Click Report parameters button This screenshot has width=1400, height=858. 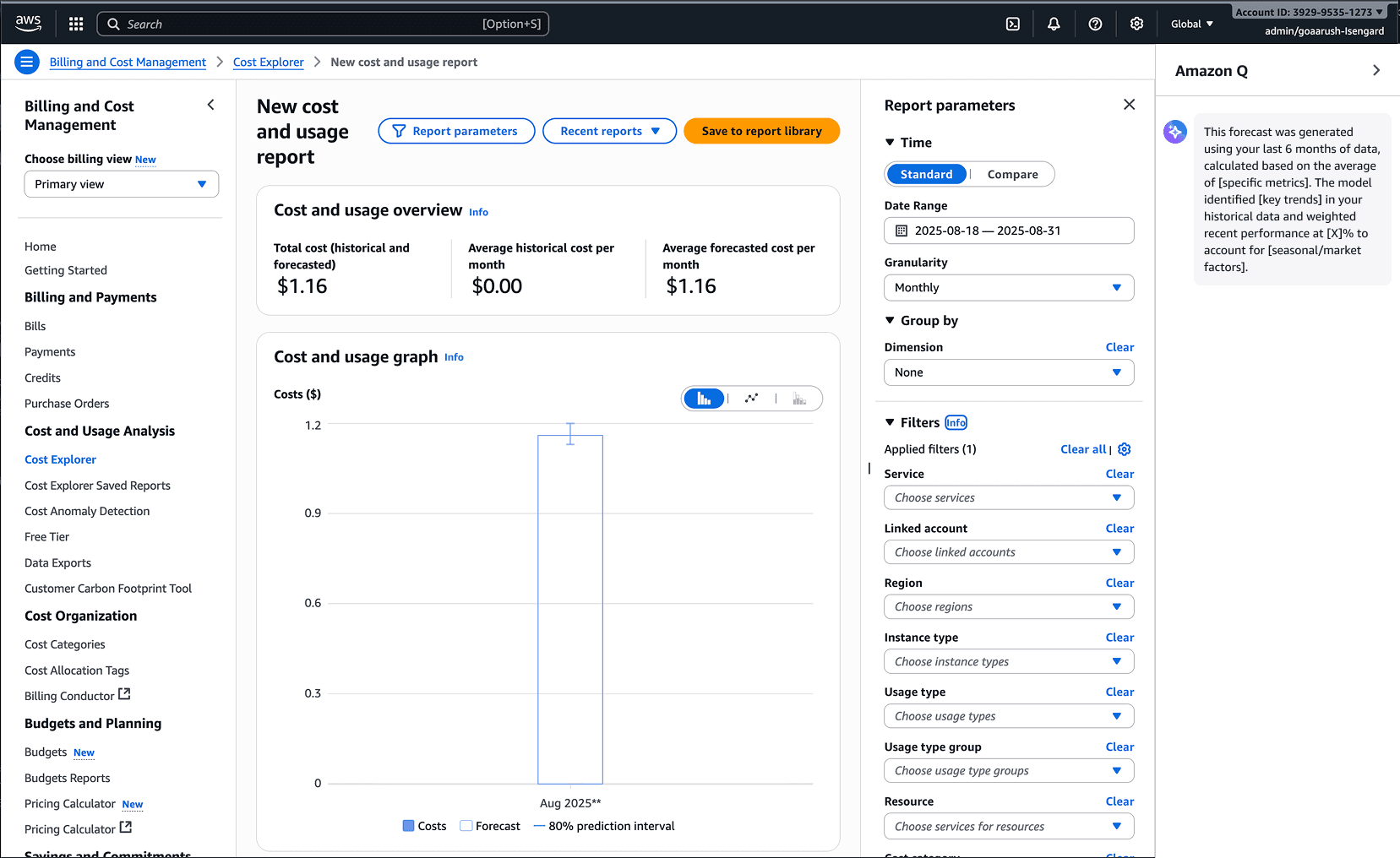pyautogui.click(x=456, y=131)
